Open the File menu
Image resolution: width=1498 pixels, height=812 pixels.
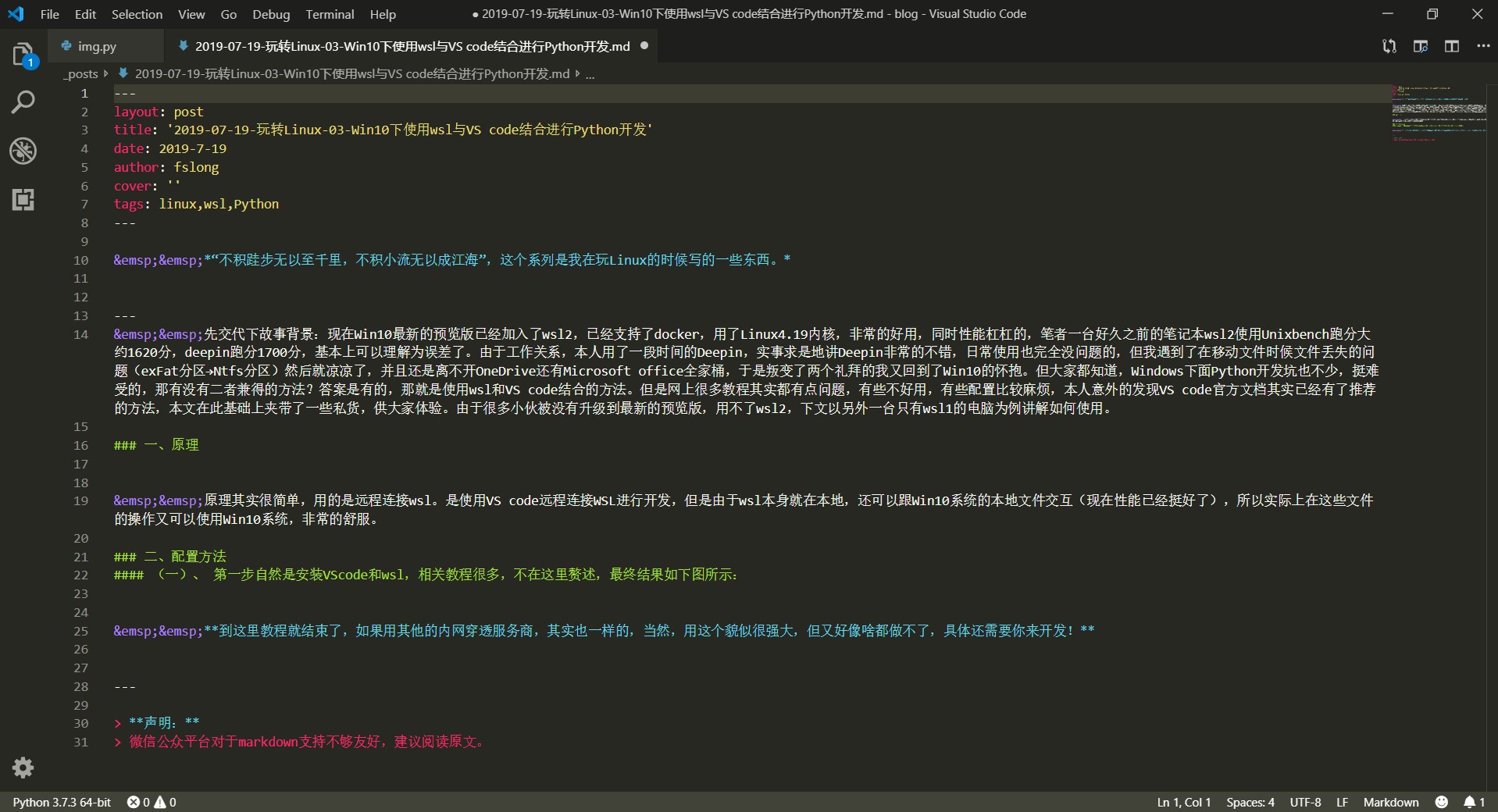click(x=49, y=14)
